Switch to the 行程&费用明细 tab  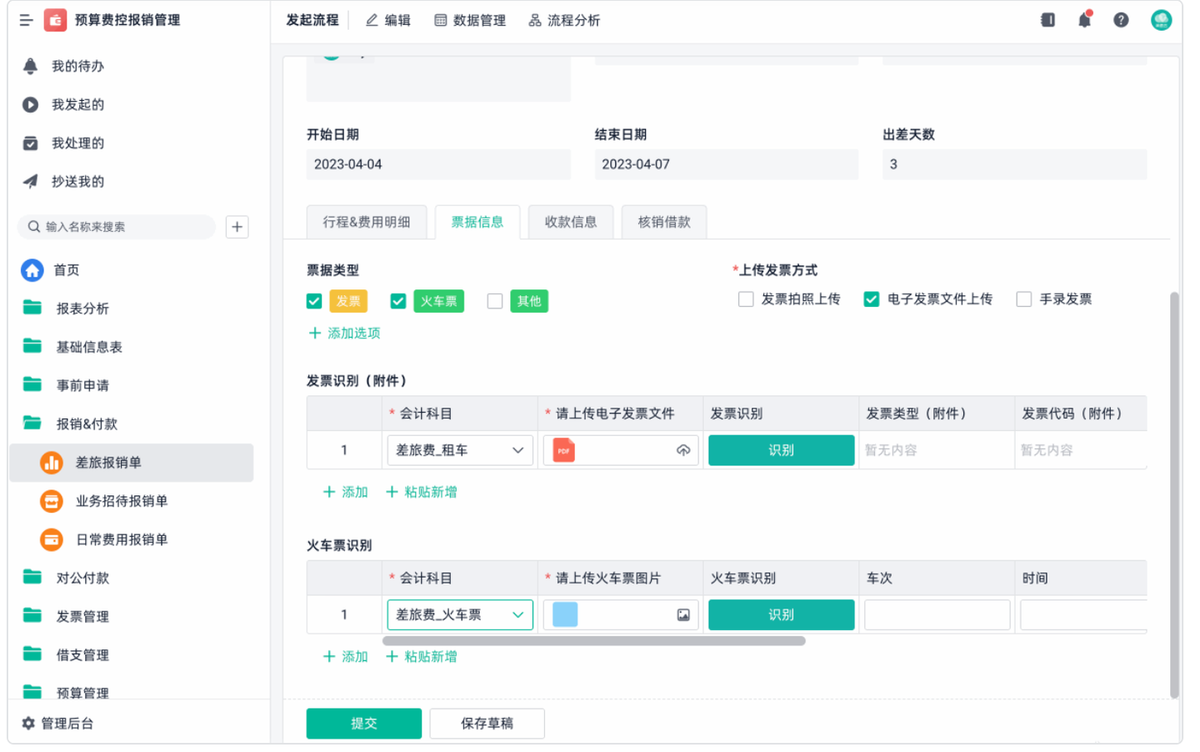[366, 222]
